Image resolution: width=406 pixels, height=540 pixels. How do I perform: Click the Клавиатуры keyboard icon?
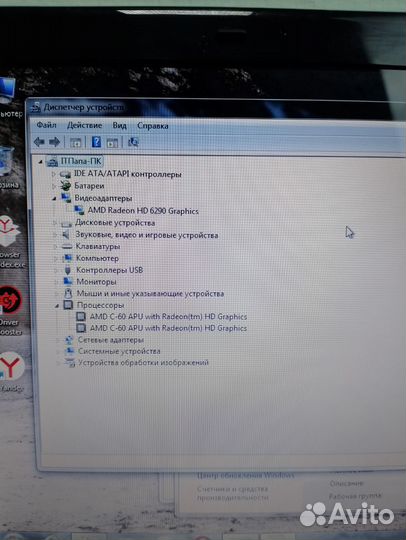point(67,247)
